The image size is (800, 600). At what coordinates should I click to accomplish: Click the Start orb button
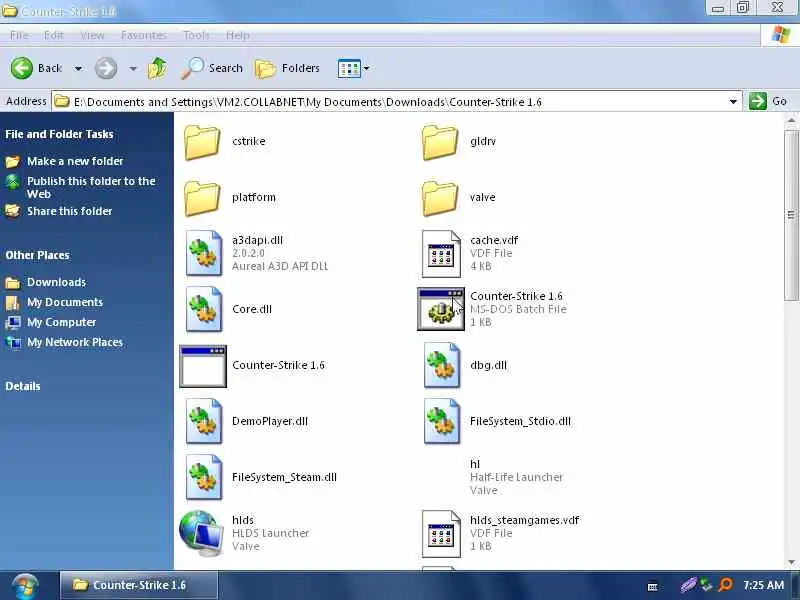26,587
